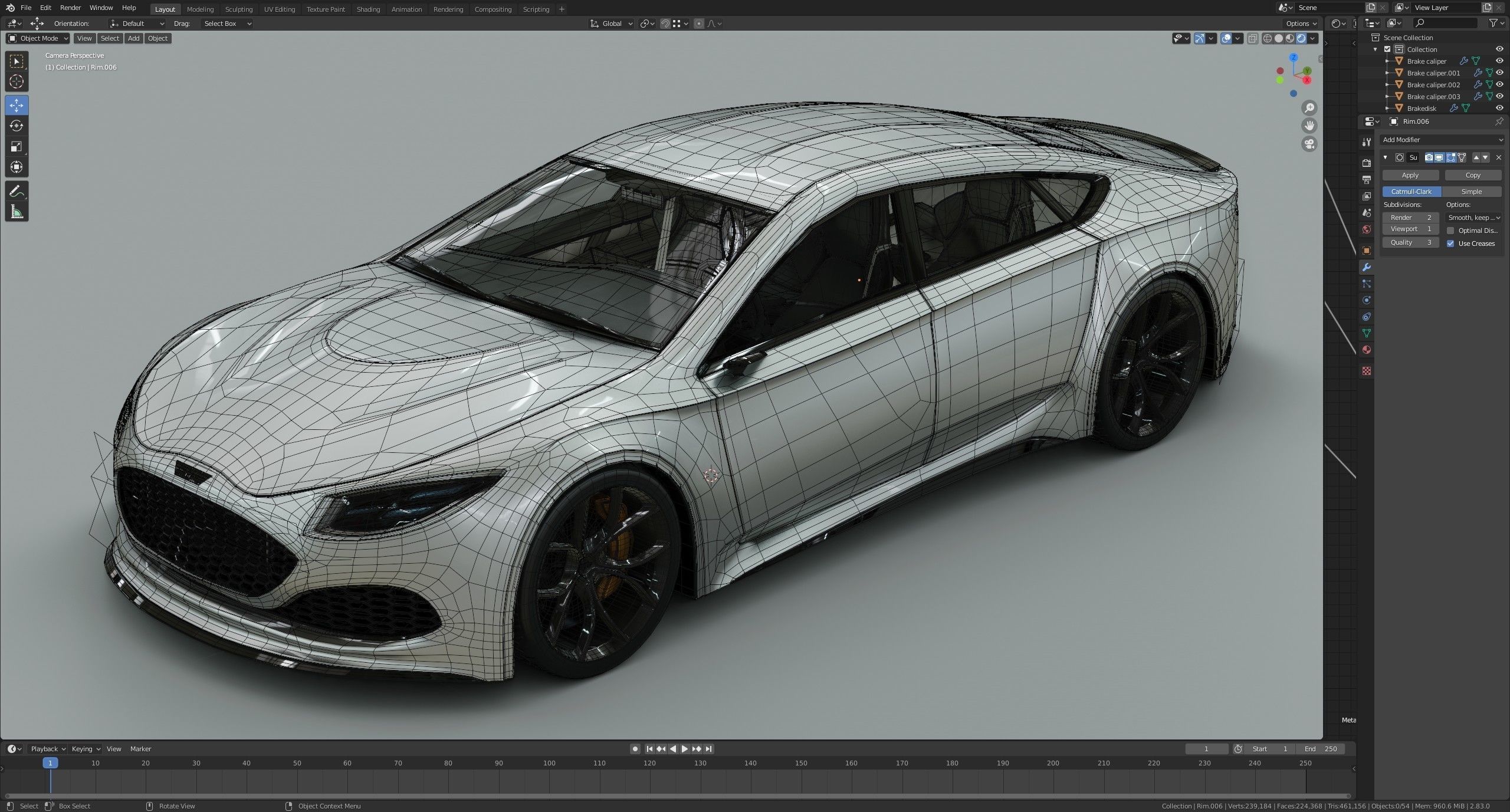The image size is (1510, 812).
Task: Open the Render properties tab
Action: tap(1367, 163)
